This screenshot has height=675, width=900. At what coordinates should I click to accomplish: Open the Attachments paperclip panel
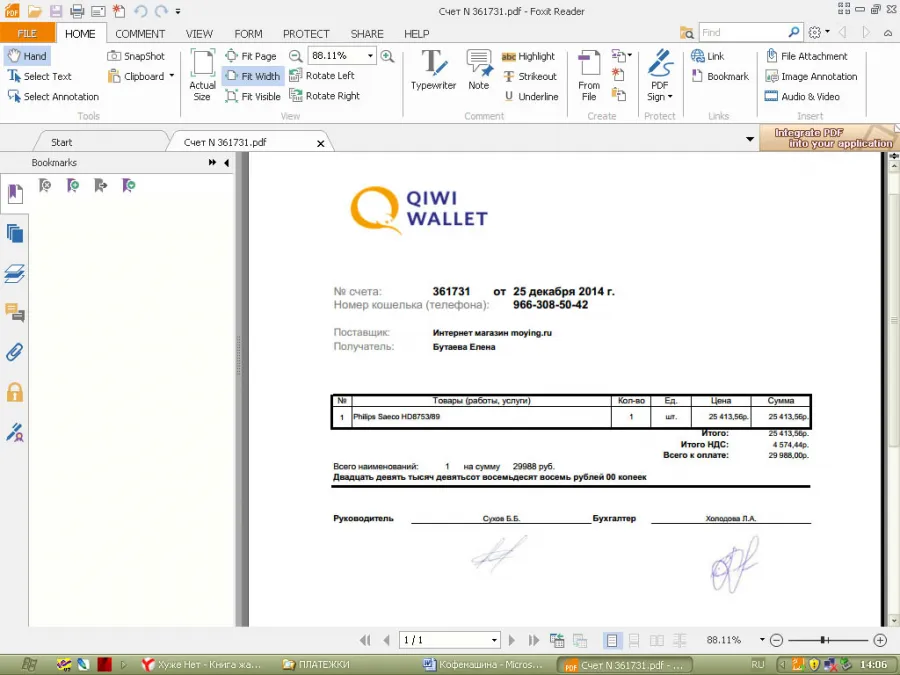click(14, 352)
